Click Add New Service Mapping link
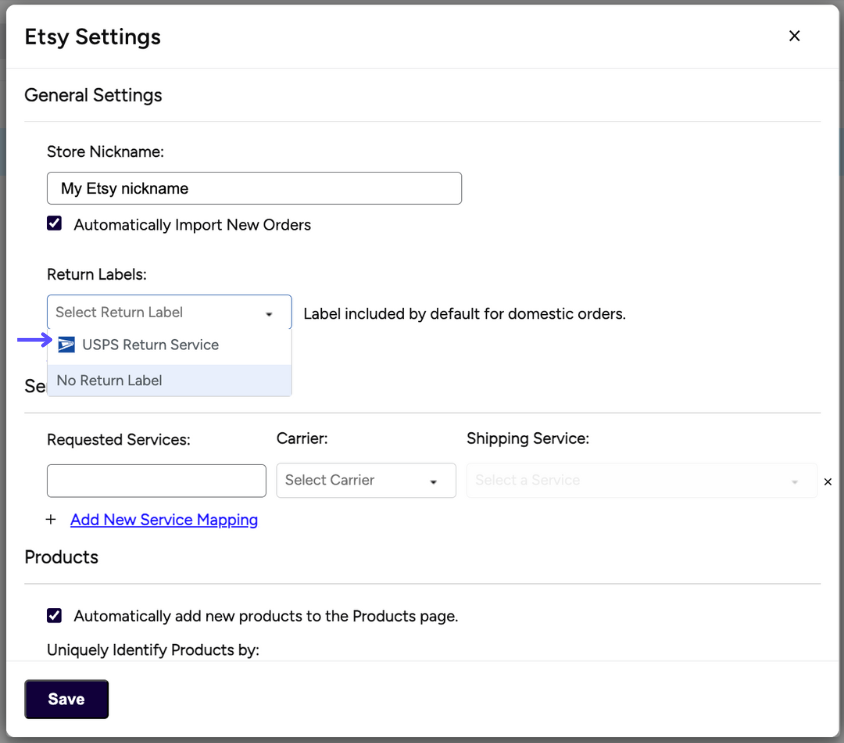This screenshot has width=844, height=743. tap(164, 520)
